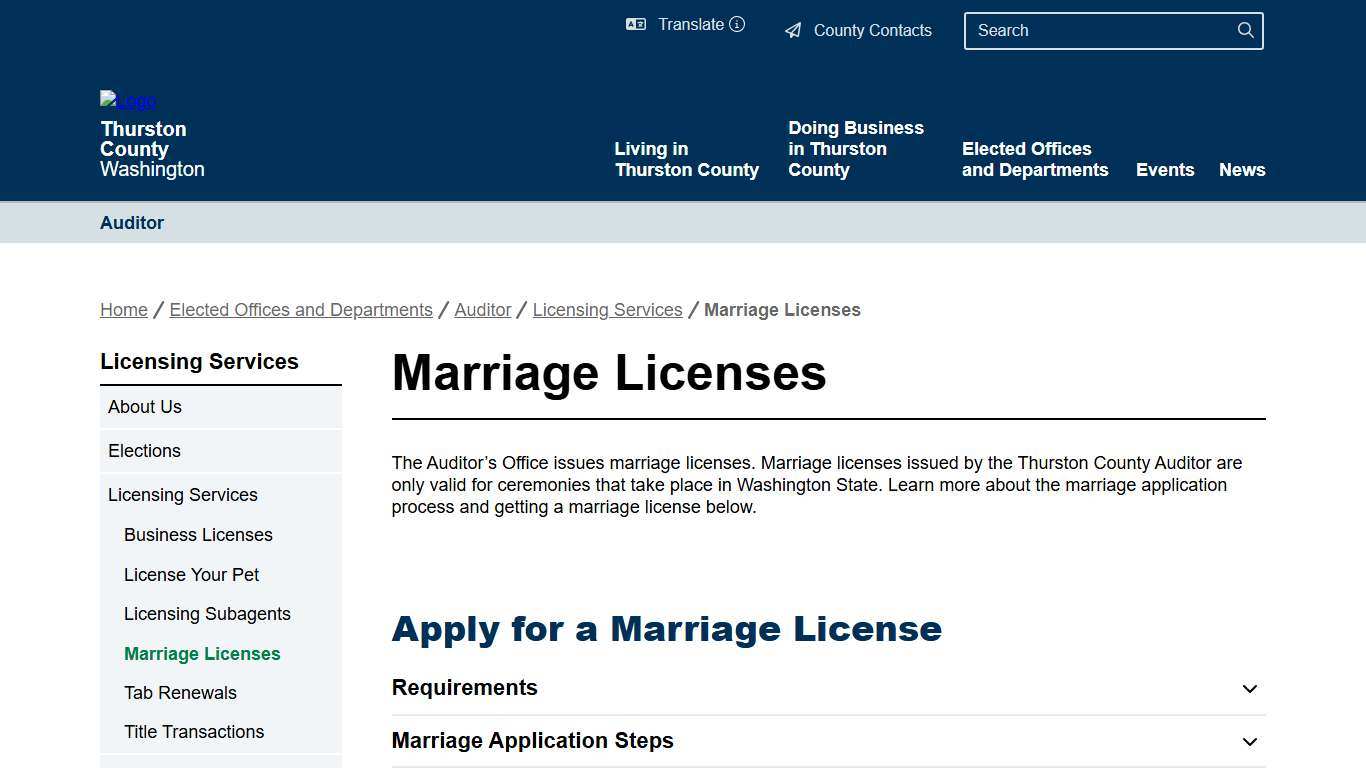
Task: Select Events in the navigation bar
Action: [1165, 169]
